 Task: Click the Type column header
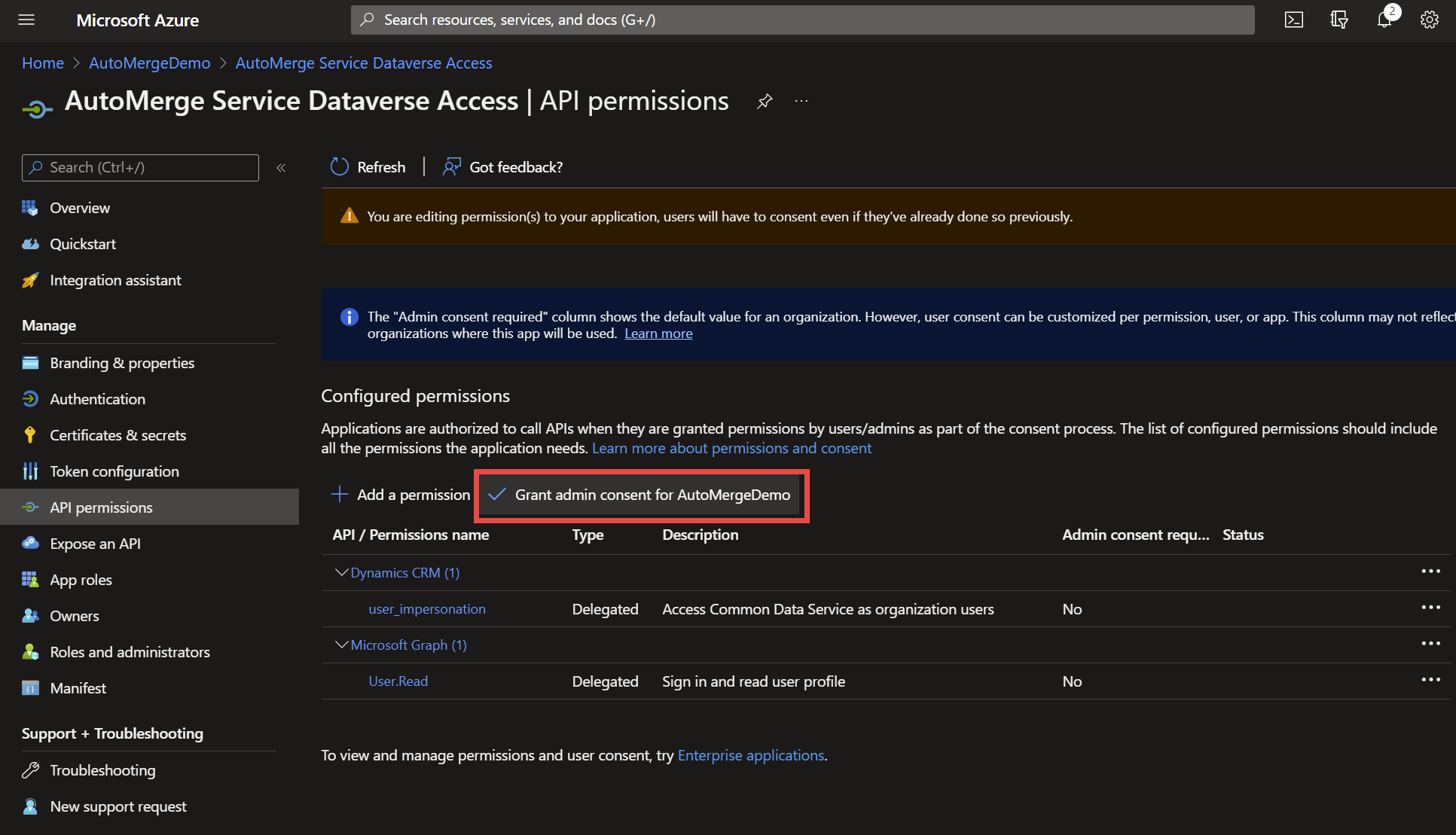588,535
